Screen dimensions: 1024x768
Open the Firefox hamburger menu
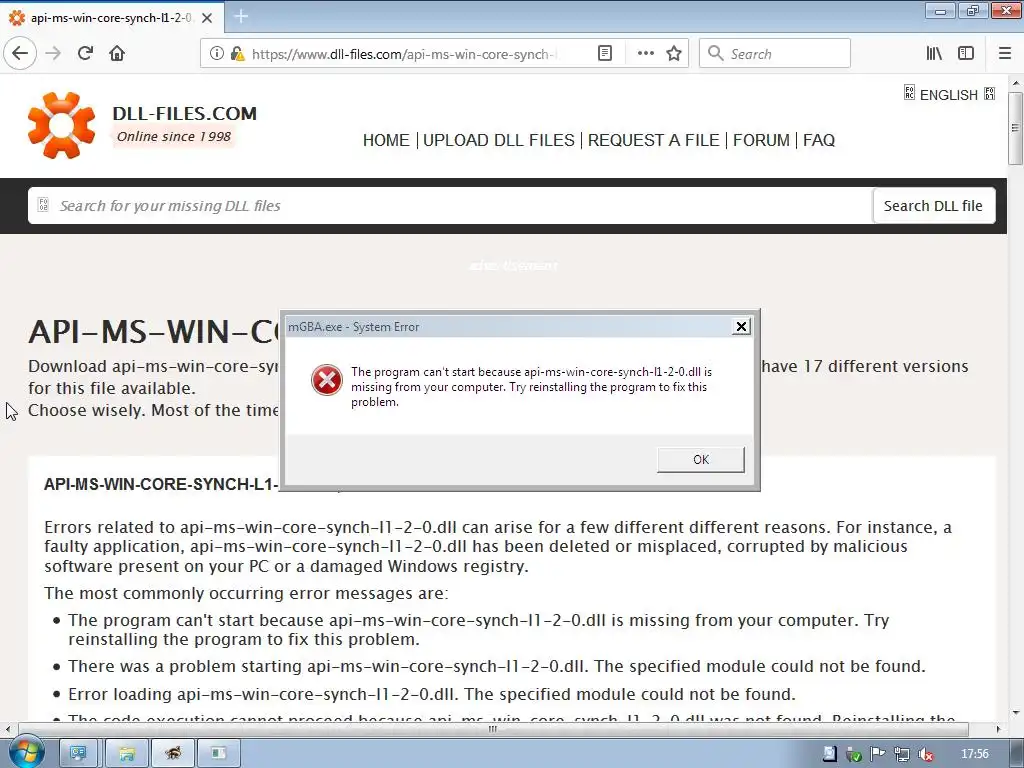[1005, 54]
